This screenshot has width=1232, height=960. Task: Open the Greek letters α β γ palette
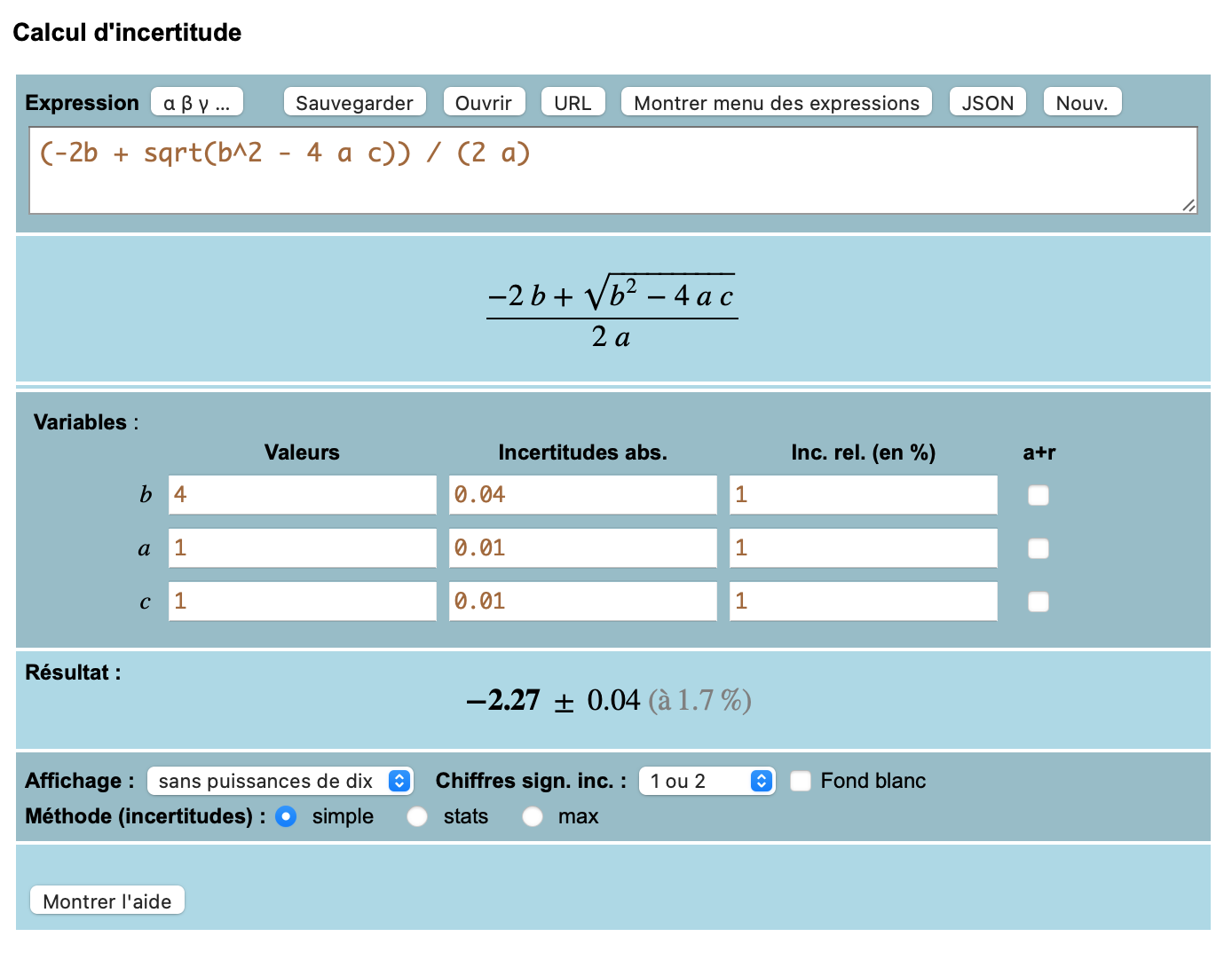[196, 103]
